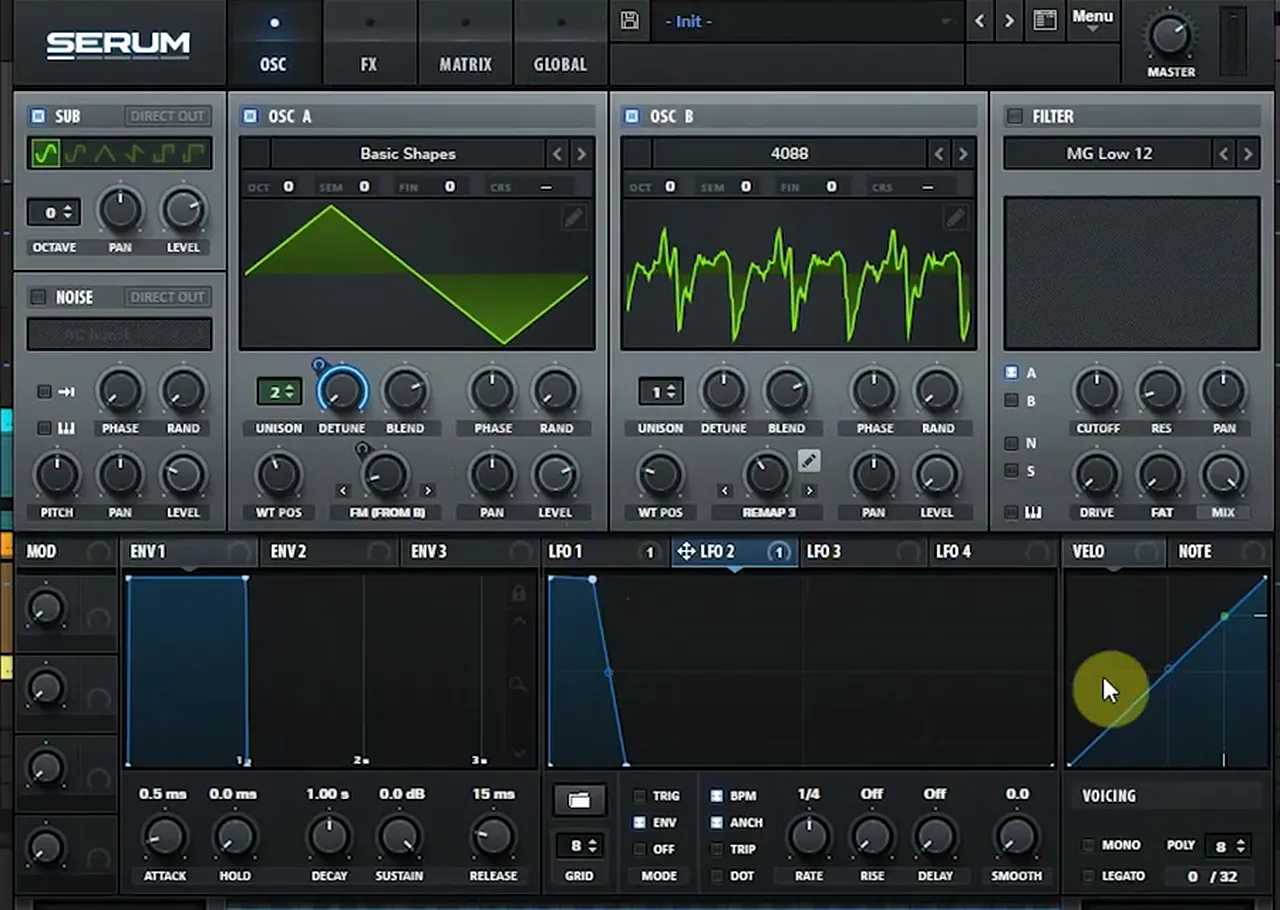Open the preset browser icon next to Menu
The width and height of the screenshot is (1280, 910).
click(1045, 21)
